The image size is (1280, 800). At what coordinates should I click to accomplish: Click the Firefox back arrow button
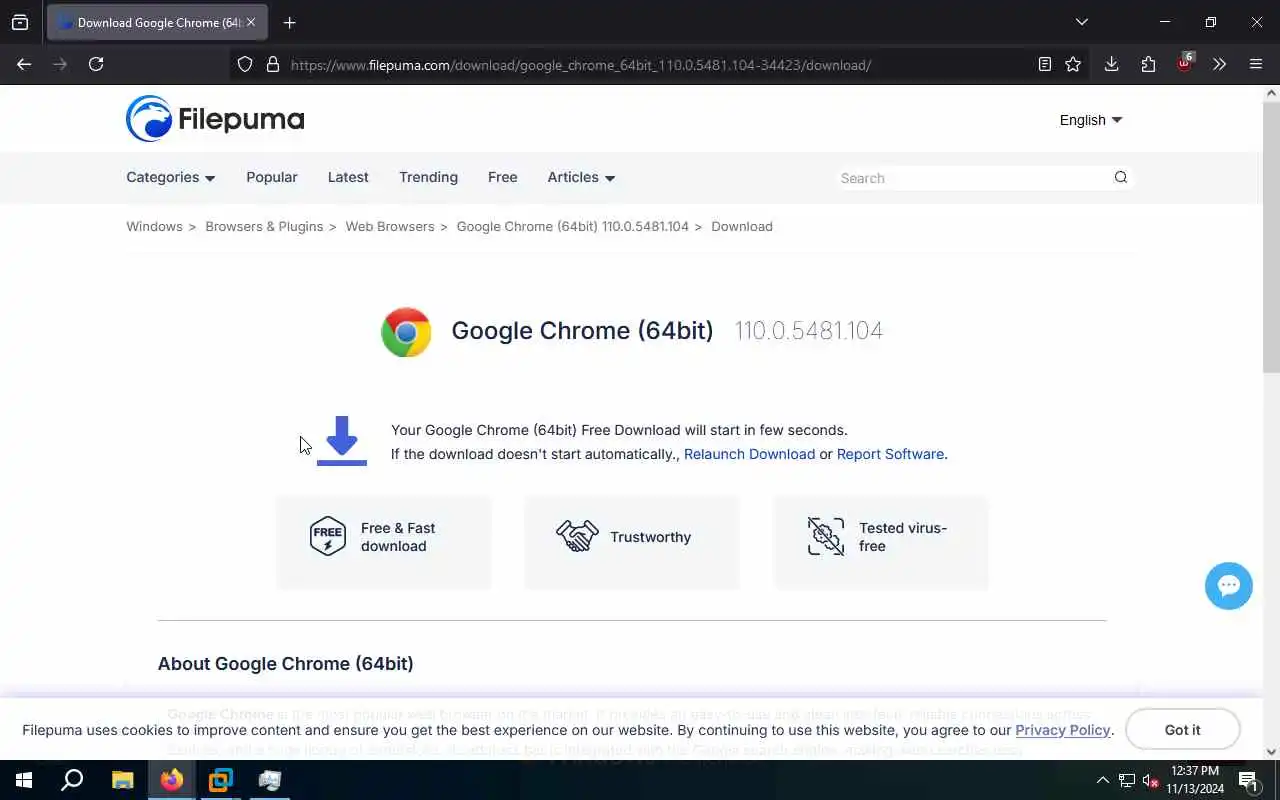tap(24, 64)
